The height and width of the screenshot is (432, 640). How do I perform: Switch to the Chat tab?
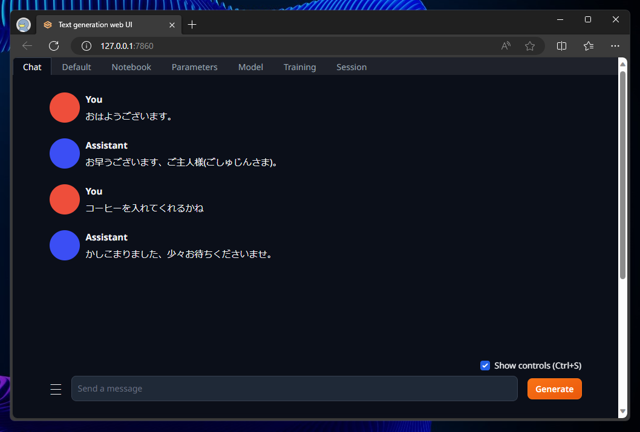coord(32,67)
